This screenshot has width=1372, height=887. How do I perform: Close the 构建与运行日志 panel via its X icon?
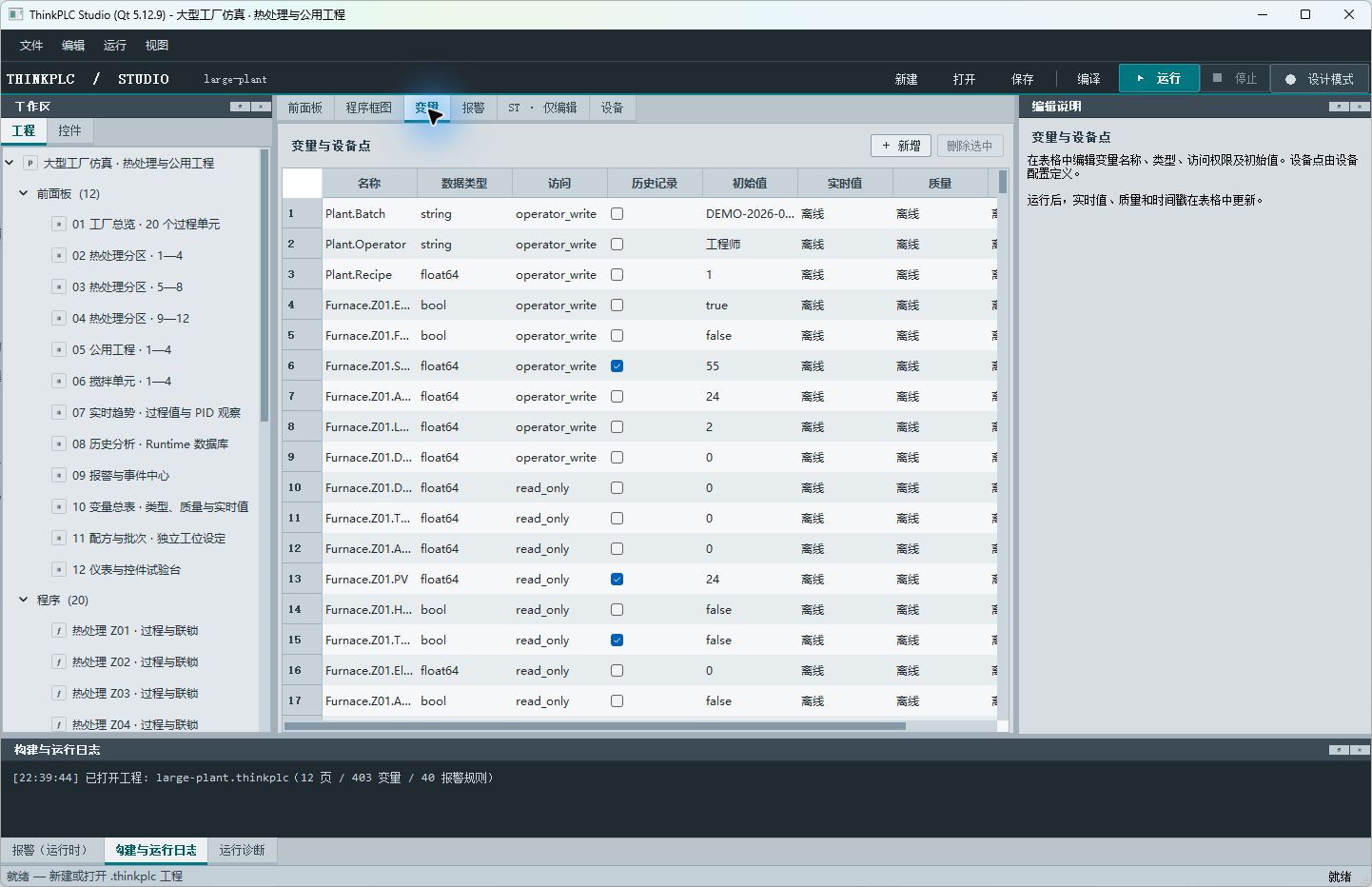pos(1360,750)
